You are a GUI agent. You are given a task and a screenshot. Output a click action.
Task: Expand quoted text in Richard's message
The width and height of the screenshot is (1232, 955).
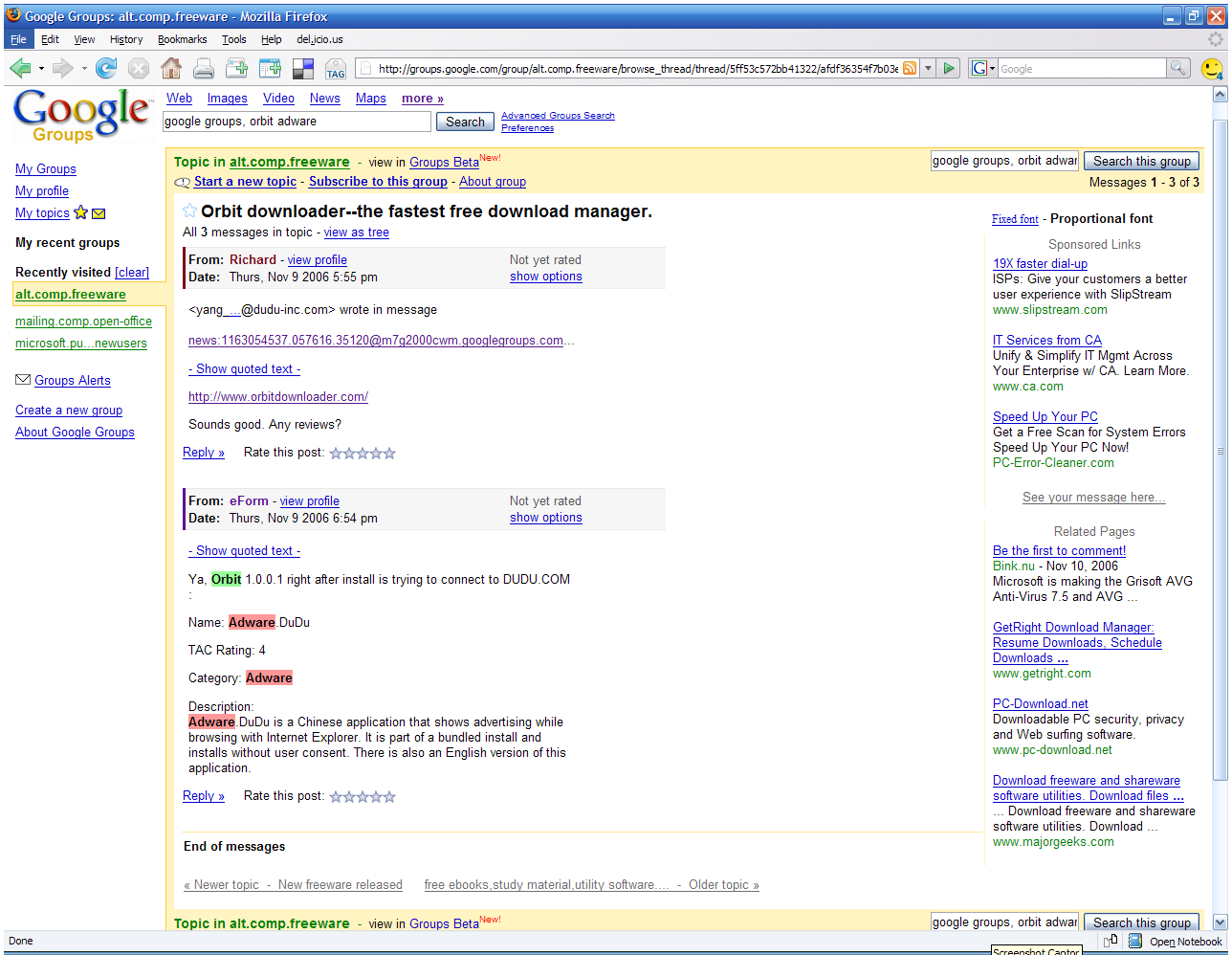244,369
